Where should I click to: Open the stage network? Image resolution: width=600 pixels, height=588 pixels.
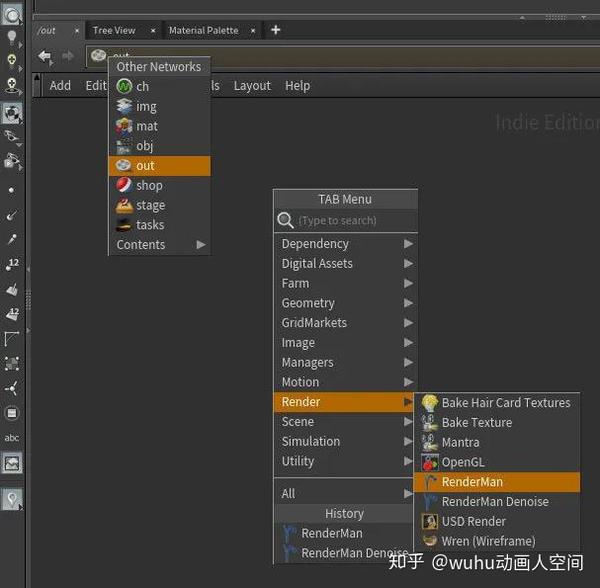160,205
